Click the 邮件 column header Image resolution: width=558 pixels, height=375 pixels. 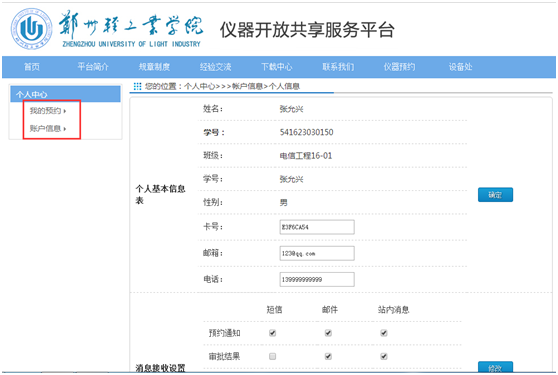(x=330, y=310)
